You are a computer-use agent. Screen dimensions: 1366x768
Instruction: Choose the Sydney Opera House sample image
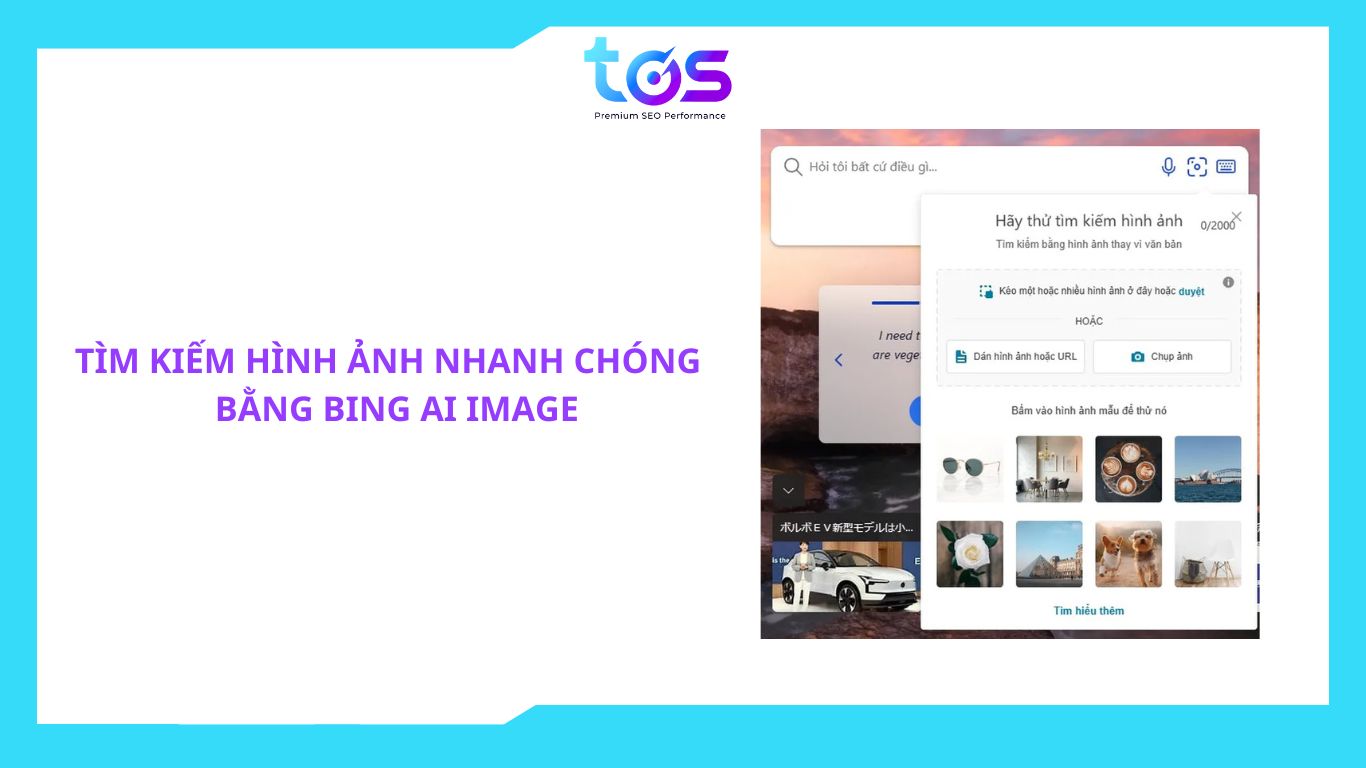click(x=1207, y=469)
